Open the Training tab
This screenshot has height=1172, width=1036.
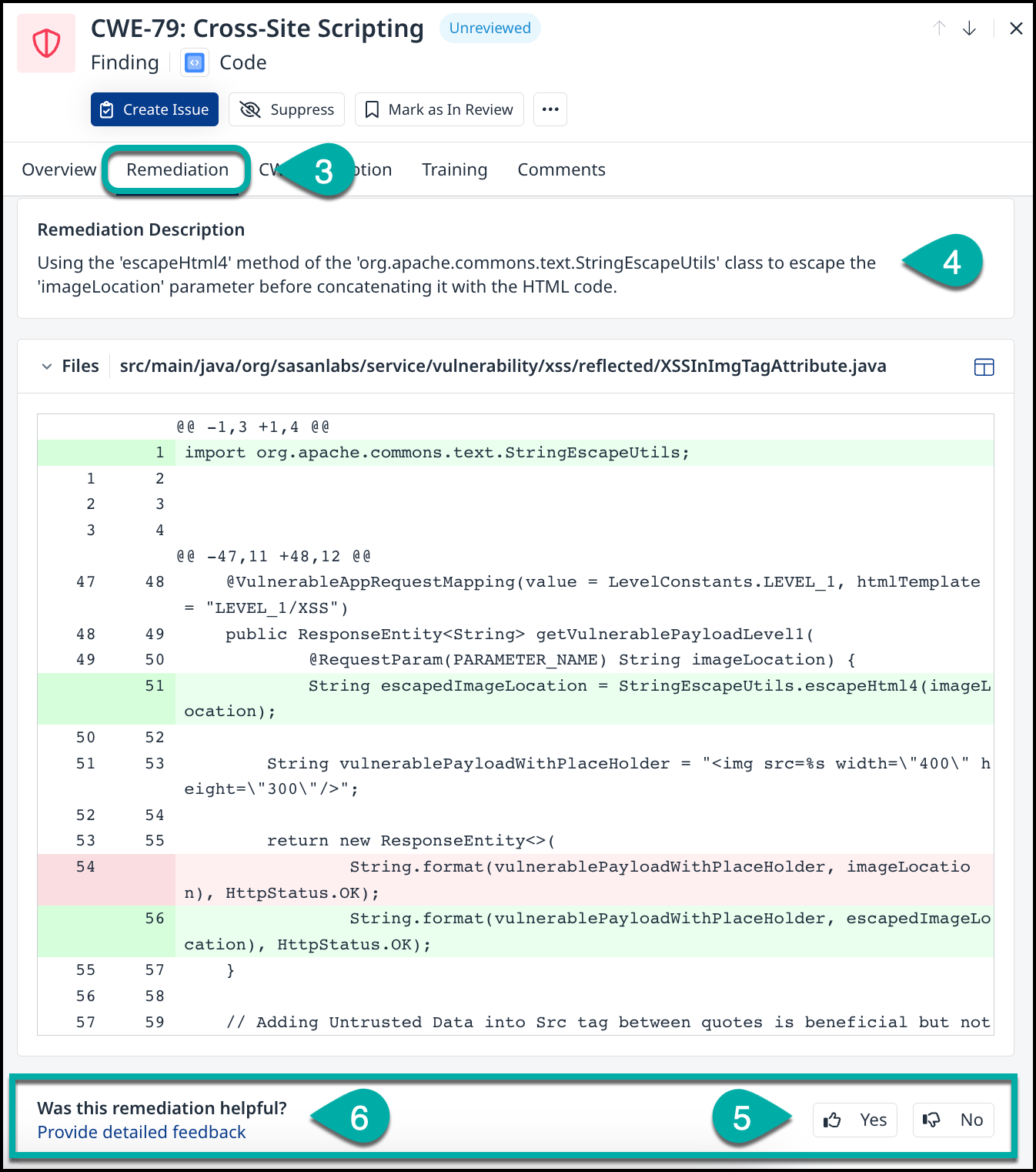tap(454, 169)
